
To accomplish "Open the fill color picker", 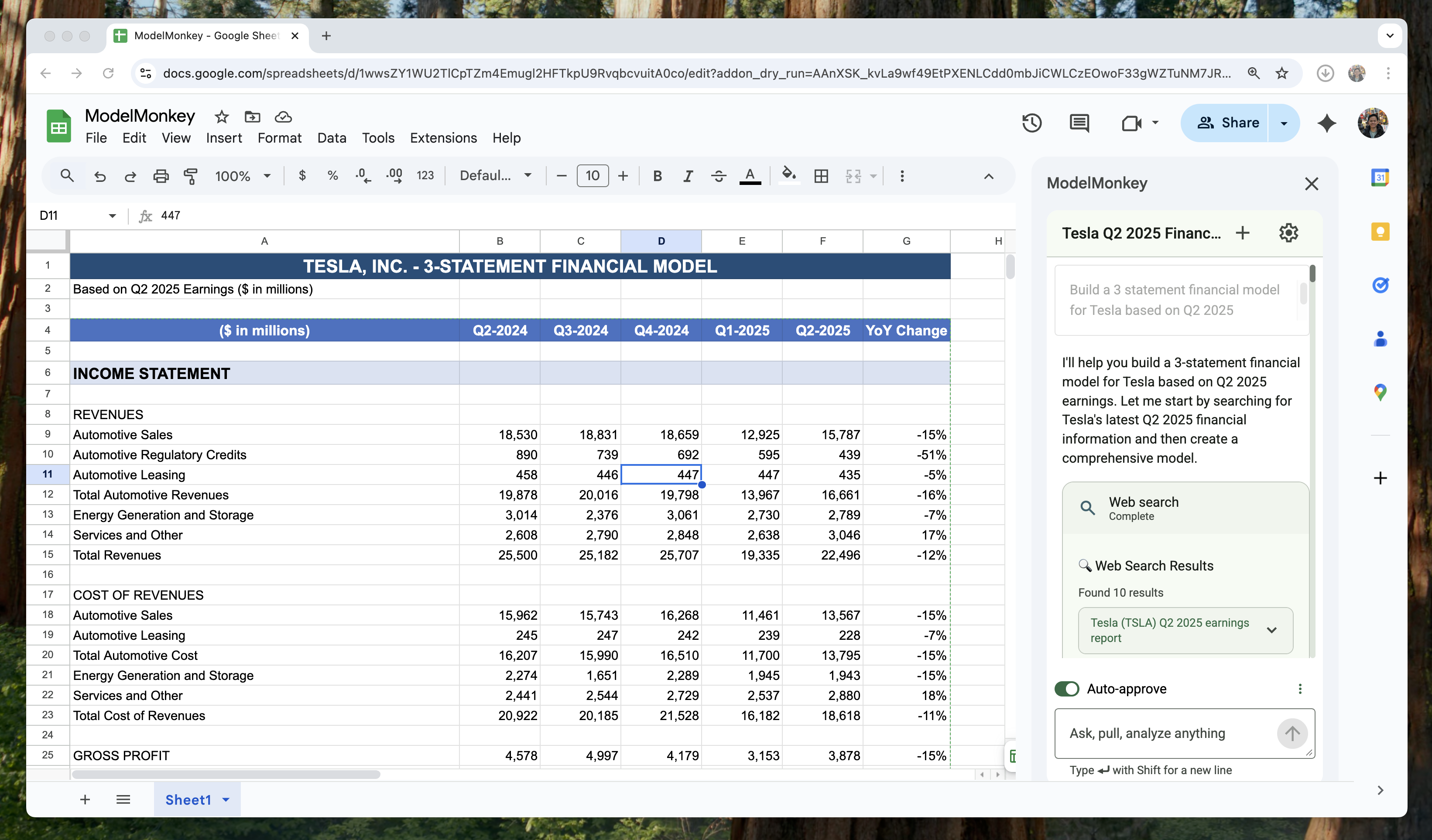I will click(x=788, y=176).
